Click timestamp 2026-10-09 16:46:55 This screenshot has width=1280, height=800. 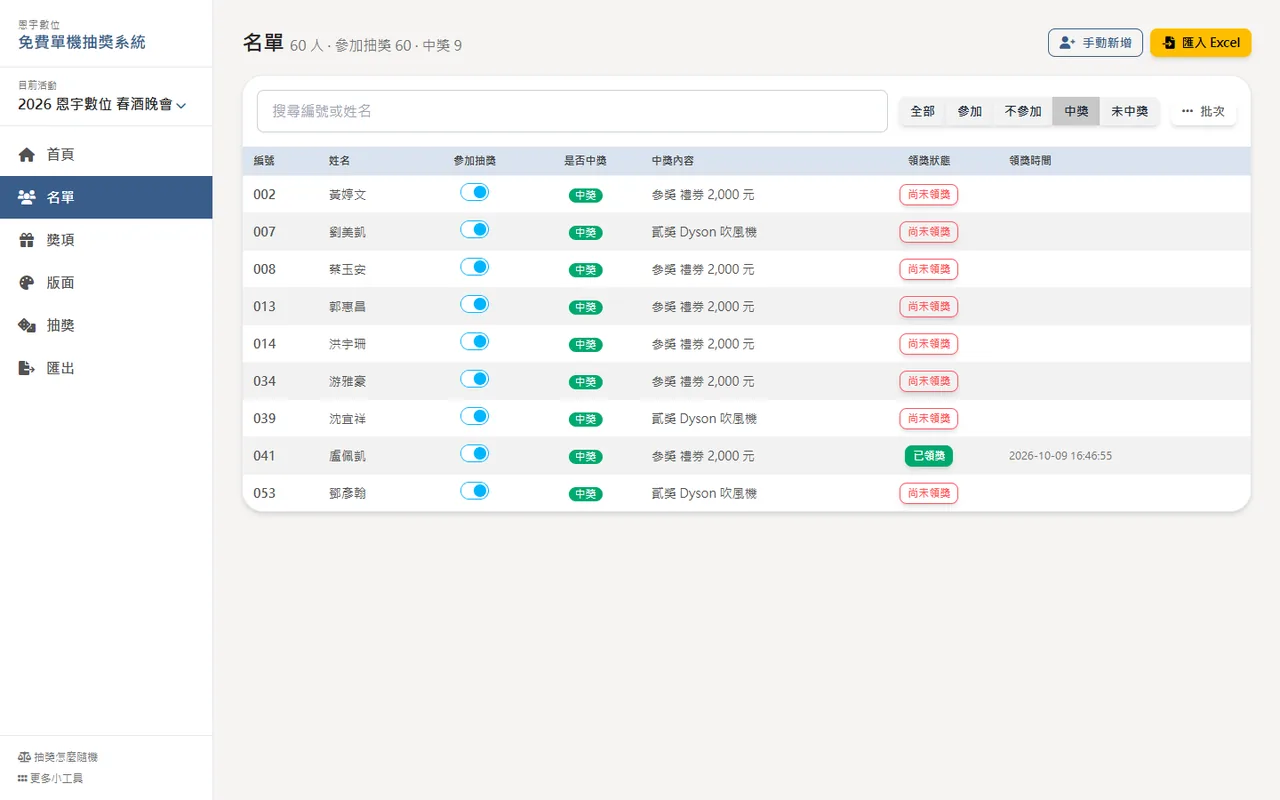point(1060,456)
